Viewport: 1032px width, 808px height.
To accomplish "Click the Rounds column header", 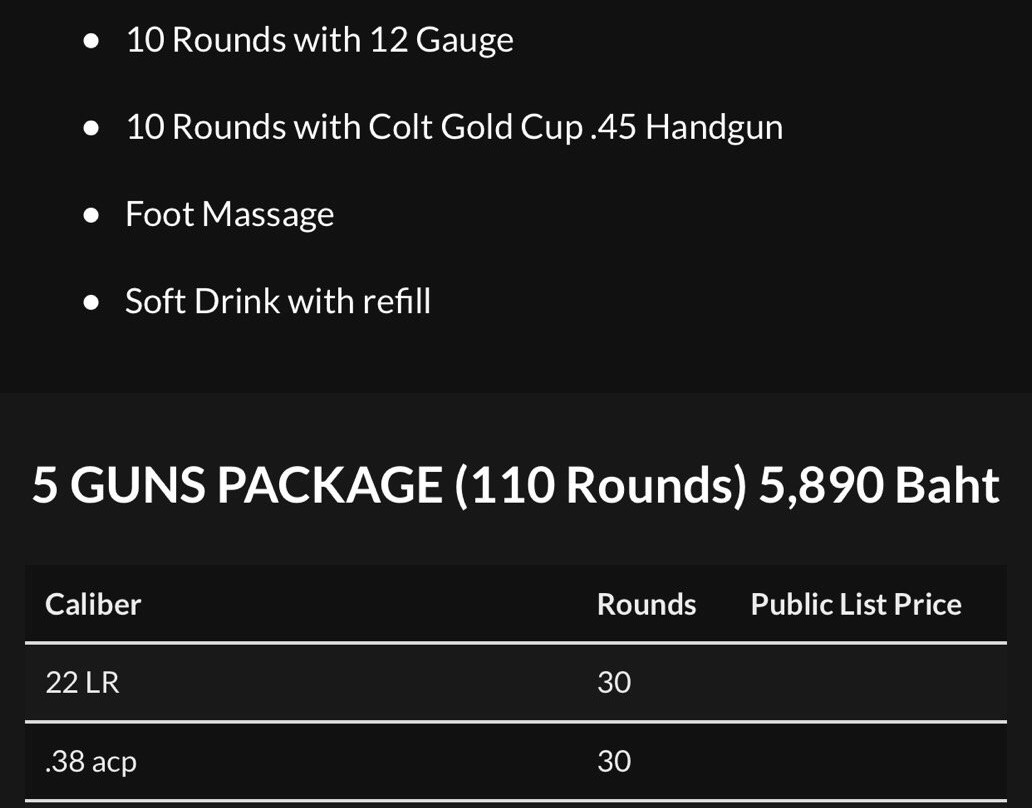I will pos(646,604).
